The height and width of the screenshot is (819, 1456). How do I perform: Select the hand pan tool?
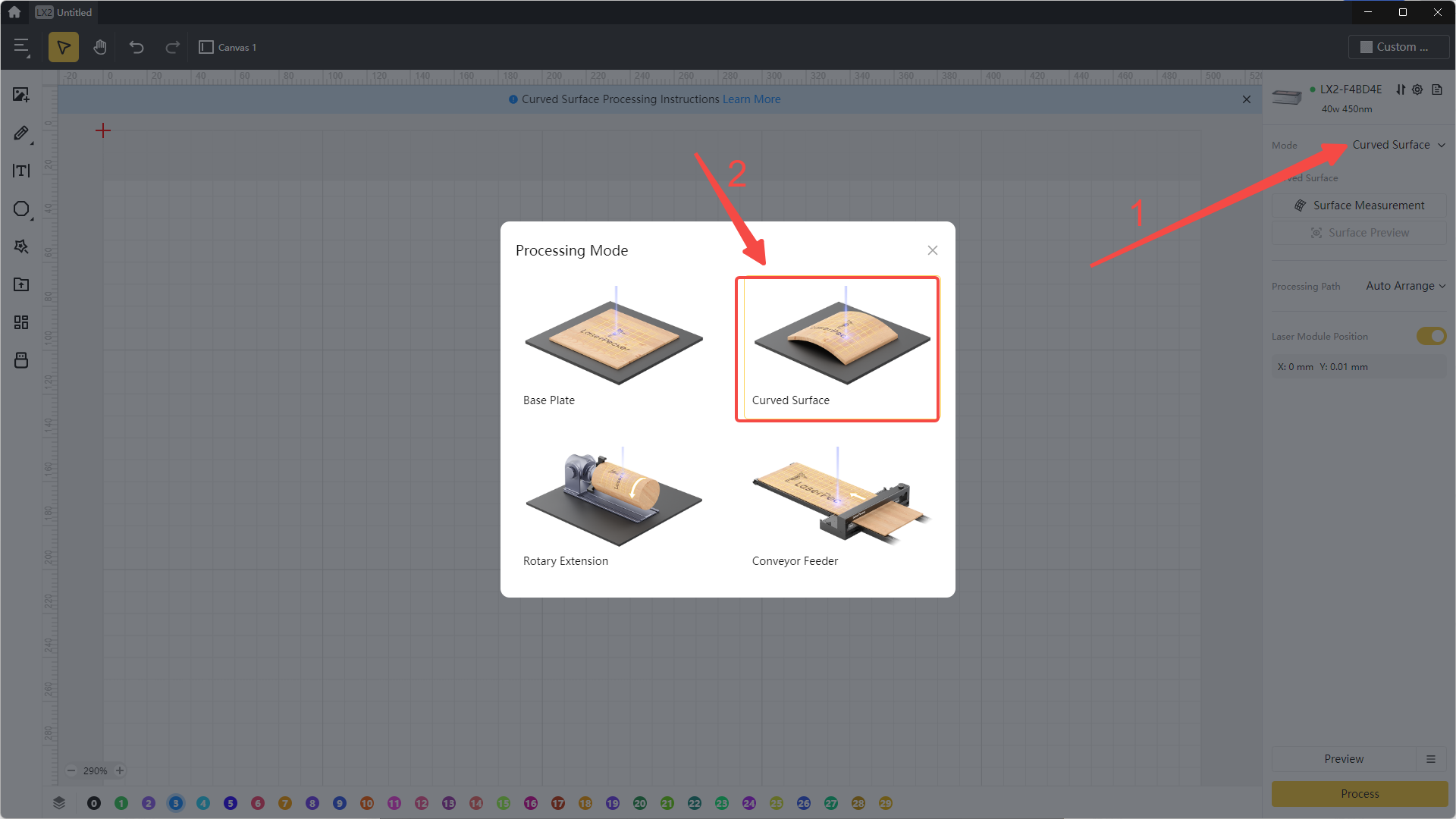point(99,47)
